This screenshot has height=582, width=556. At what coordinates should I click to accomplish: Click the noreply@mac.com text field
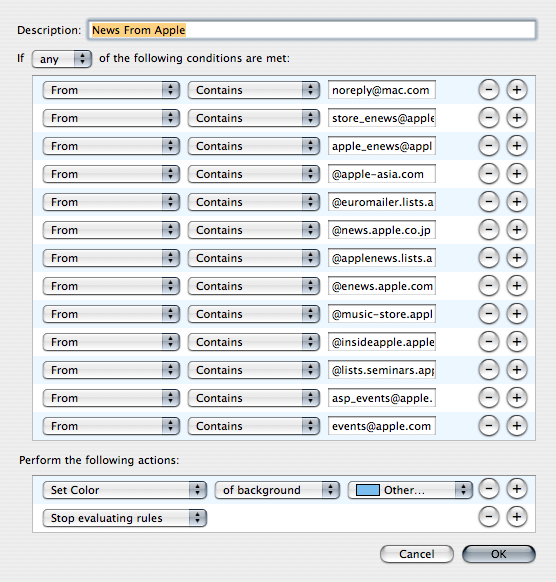coord(382,90)
